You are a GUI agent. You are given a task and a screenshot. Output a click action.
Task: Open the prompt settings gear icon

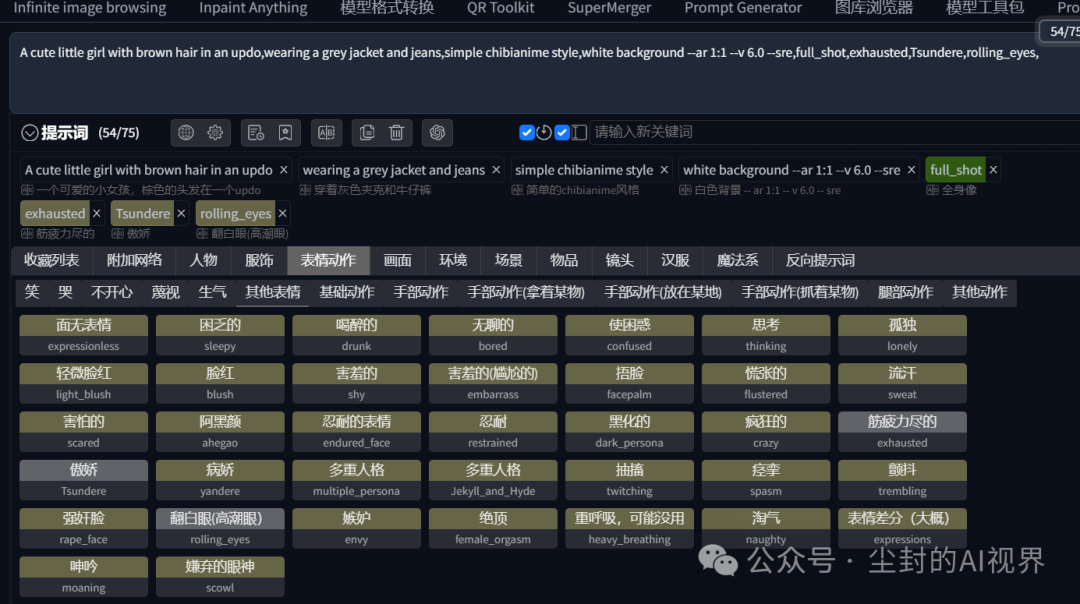pos(215,132)
